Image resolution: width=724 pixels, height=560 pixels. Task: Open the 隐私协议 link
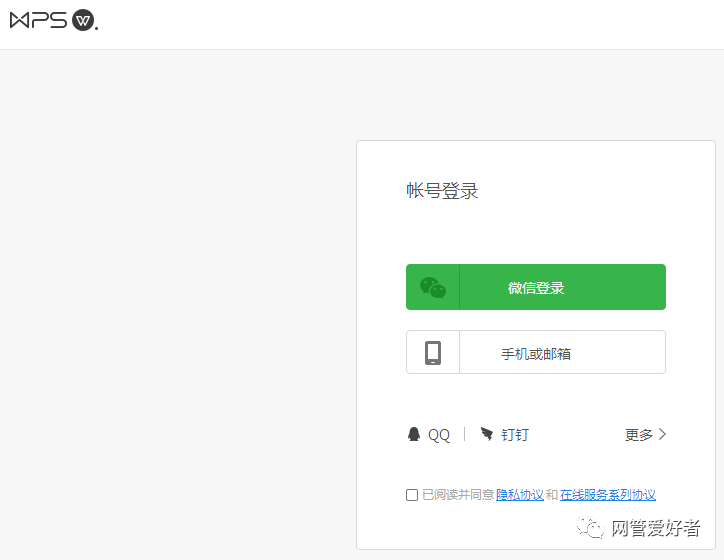pos(520,495)
